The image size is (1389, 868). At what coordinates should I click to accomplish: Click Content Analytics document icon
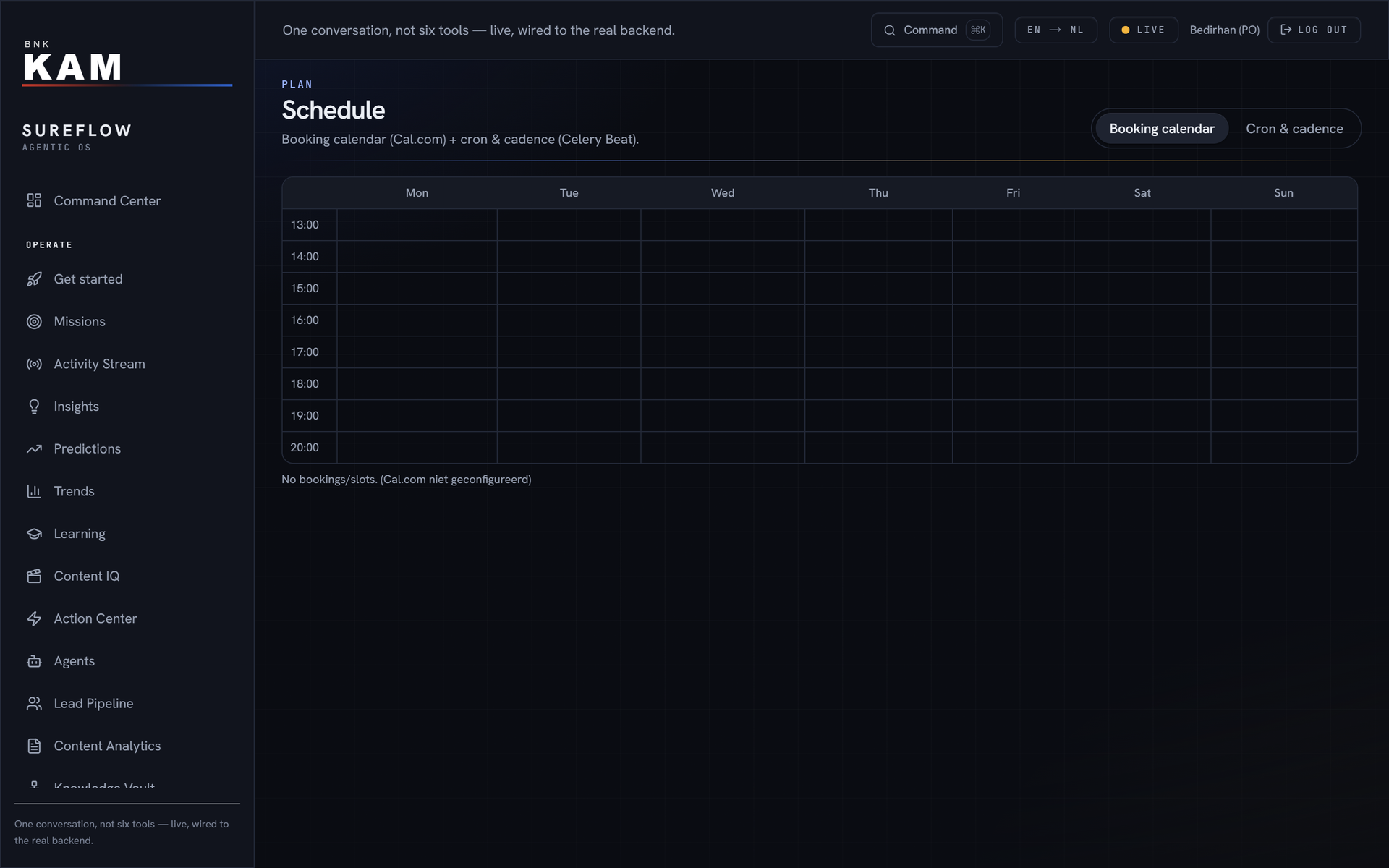(x=34, y=746)
